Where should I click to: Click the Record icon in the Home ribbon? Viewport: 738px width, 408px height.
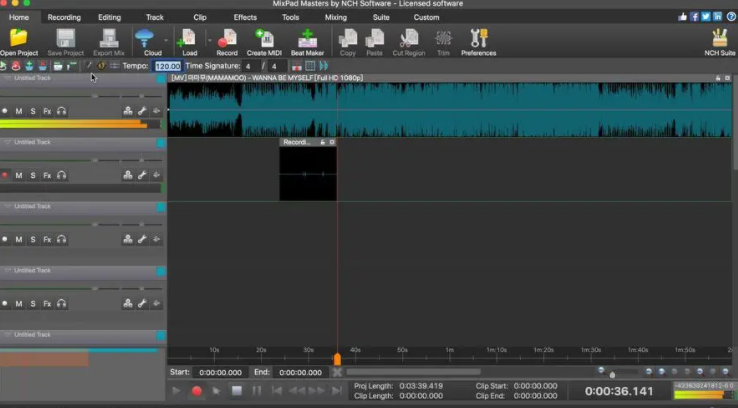coord(227,38)
